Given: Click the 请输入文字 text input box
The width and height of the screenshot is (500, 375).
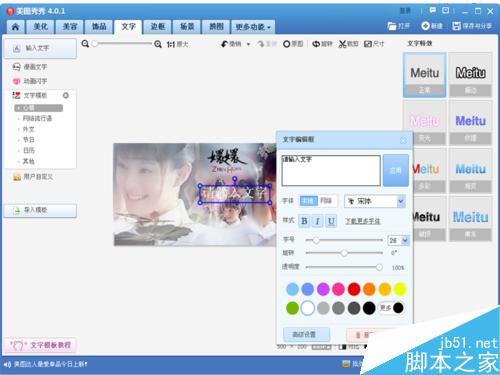Looking at the screenshot, I should tap(331, 170).
